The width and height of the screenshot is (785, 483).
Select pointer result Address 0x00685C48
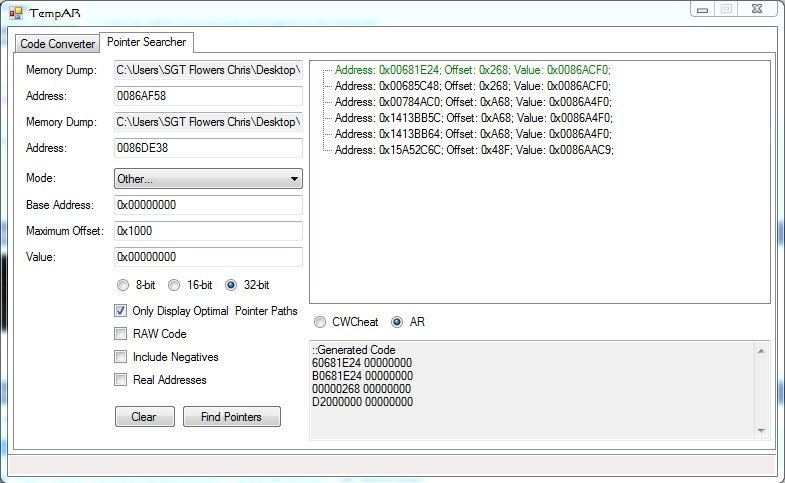click(x=473, y=86)
